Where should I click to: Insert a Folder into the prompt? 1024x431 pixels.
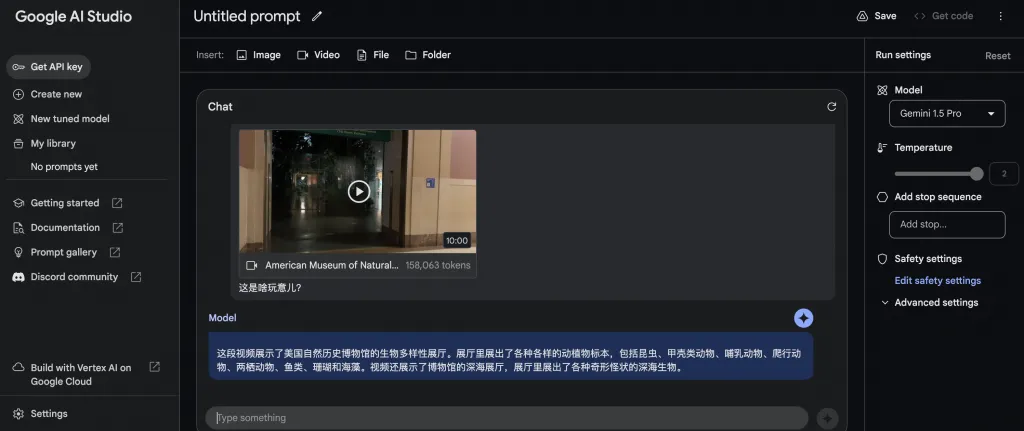(x=427, y=55)
